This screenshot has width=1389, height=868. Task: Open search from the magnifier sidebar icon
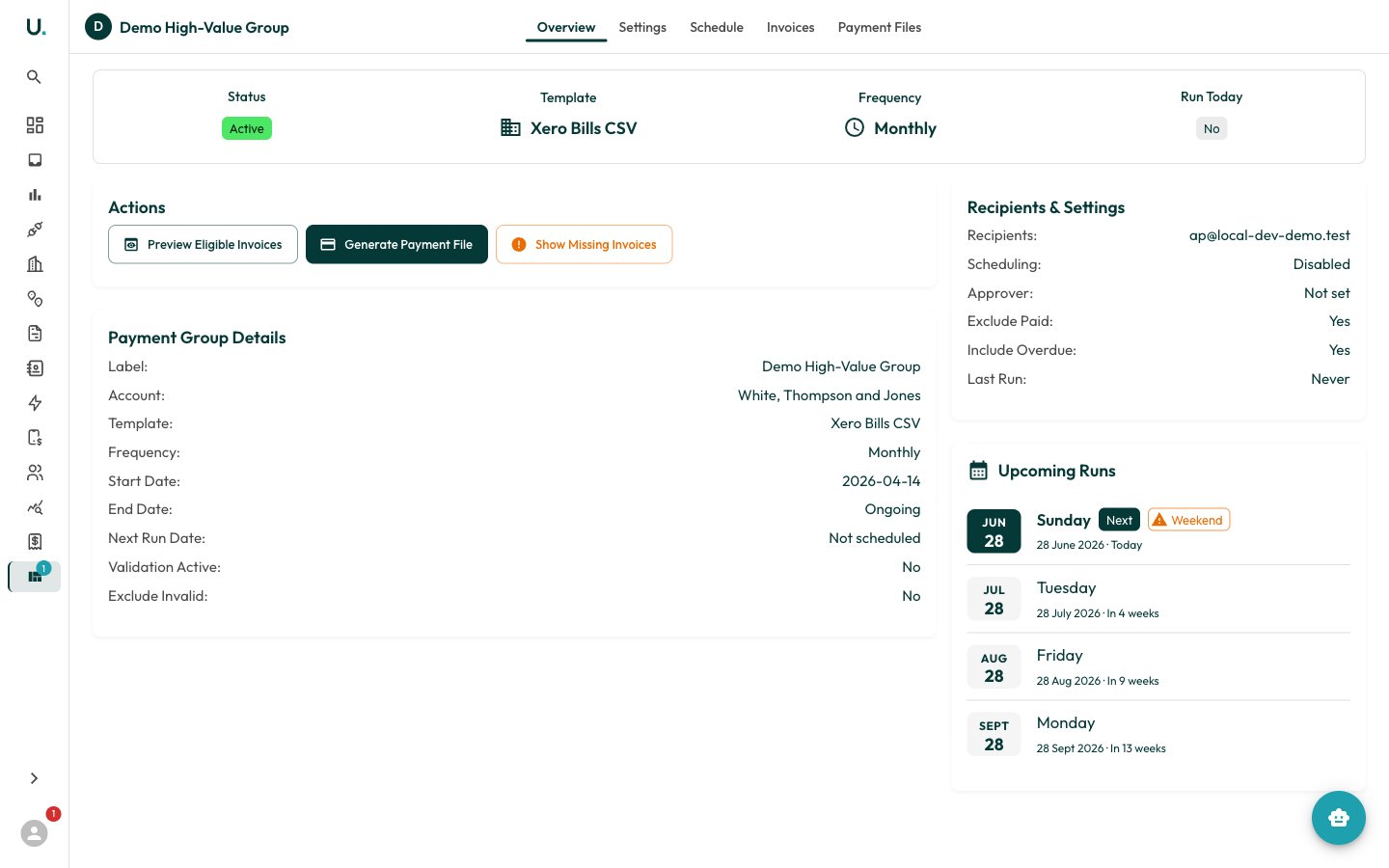coord(34,77)
